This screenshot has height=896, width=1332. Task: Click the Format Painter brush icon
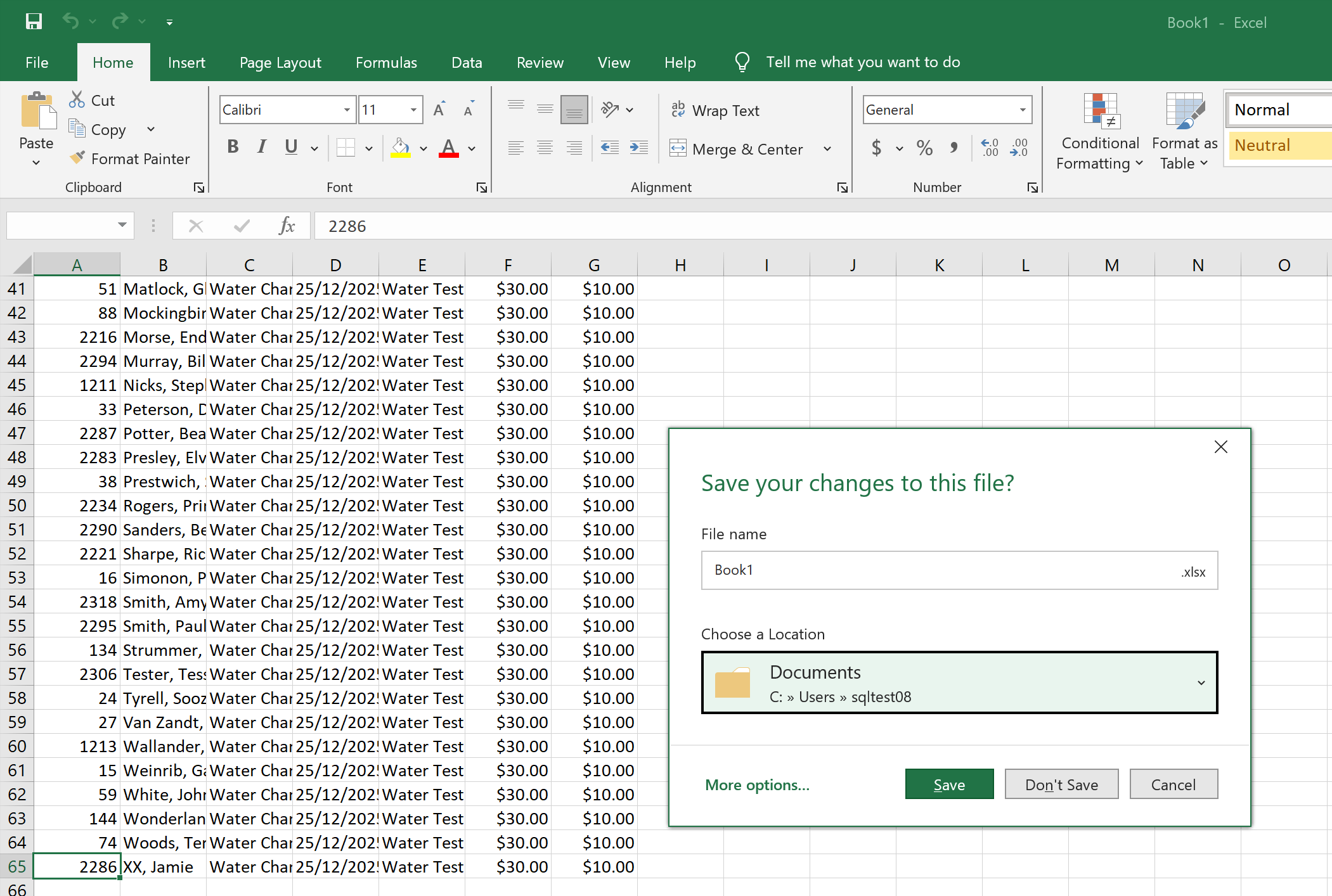click(x=77, y=158)
